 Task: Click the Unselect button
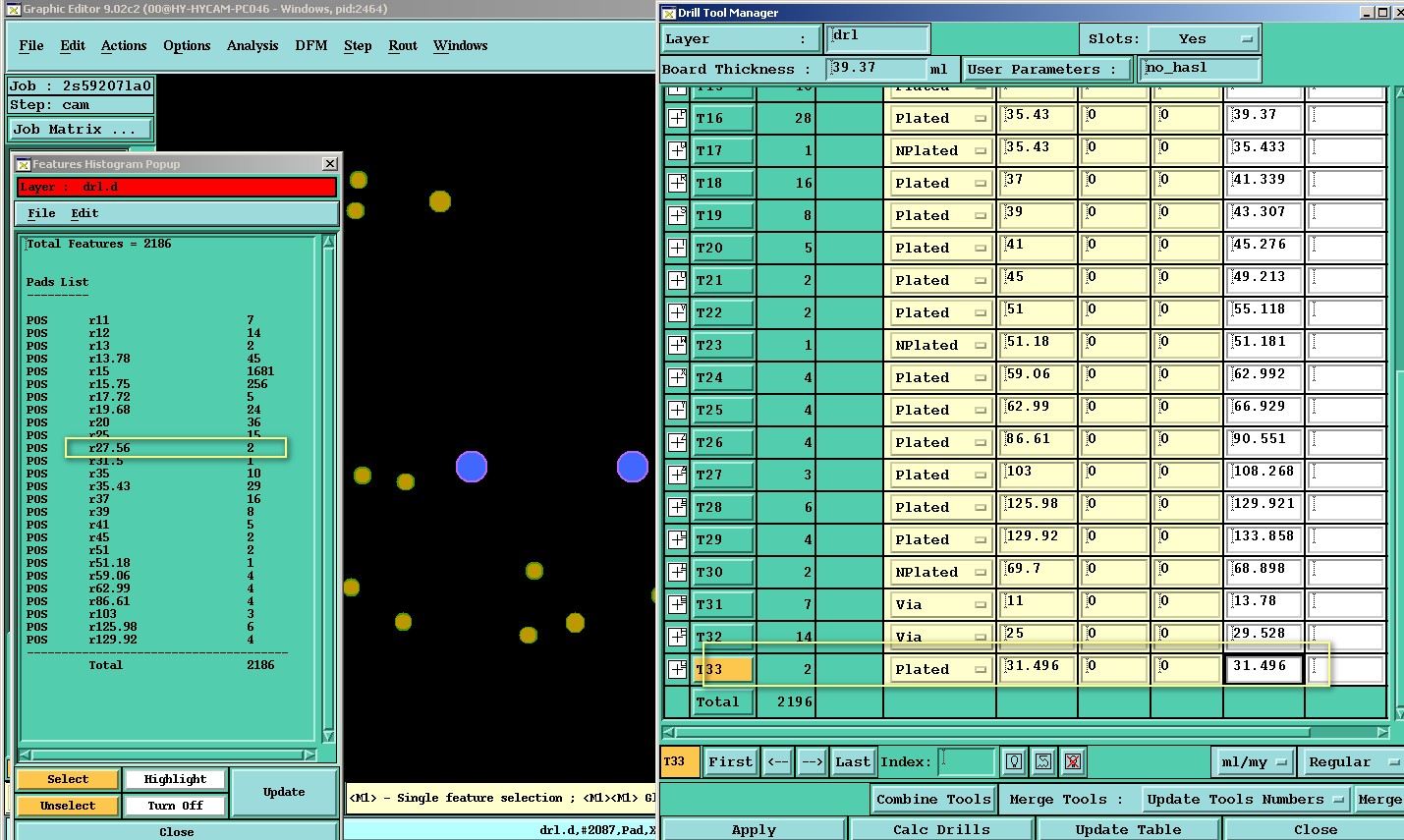tap(68, 806)
